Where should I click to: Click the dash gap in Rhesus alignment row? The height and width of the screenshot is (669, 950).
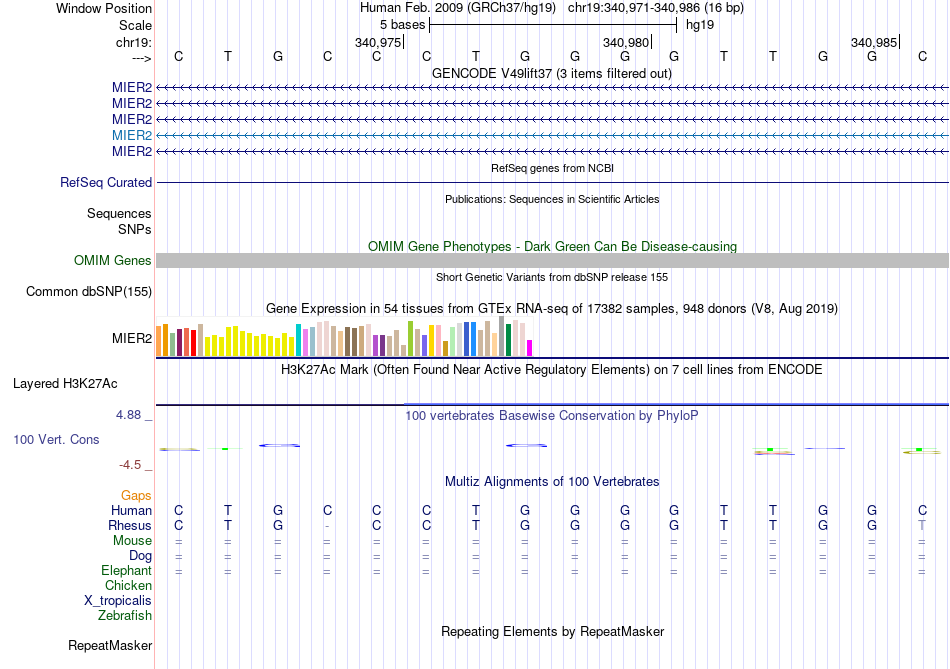pos(327,526)
